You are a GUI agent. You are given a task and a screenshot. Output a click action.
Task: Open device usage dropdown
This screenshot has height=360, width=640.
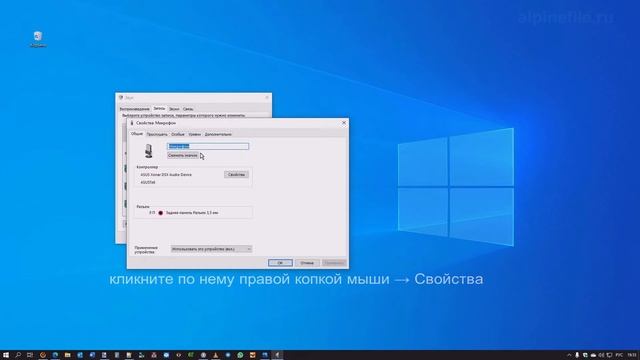(211, 249)
